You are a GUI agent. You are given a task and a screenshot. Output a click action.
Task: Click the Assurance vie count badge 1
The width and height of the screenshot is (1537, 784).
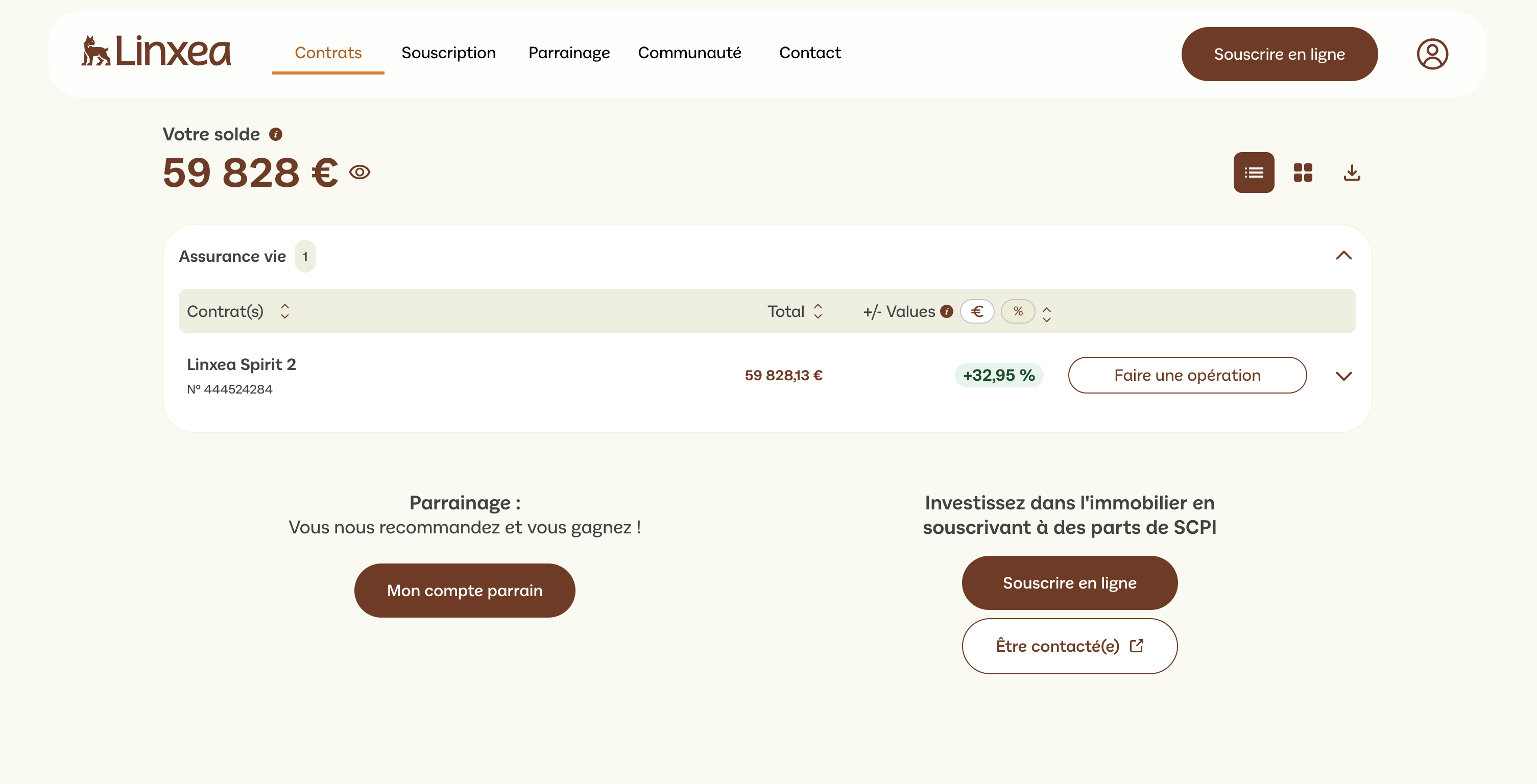tap(305, 256)
